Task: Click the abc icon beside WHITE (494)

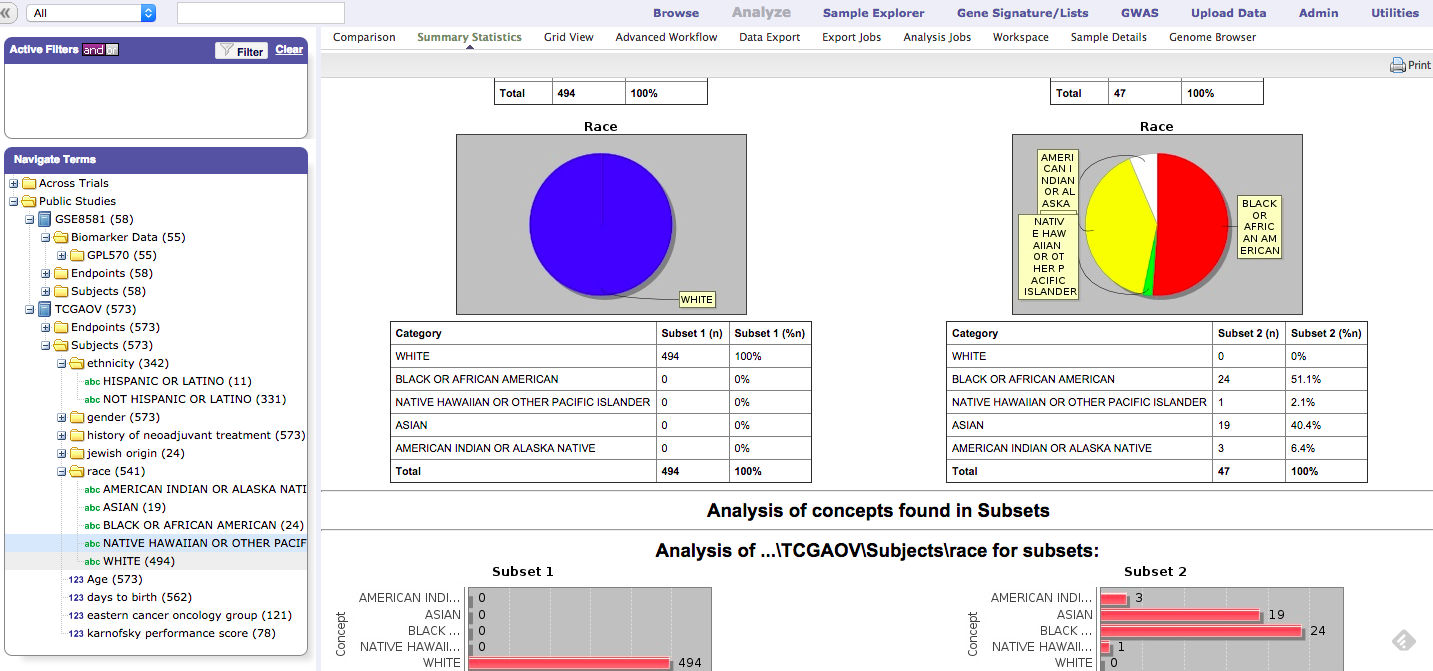Action: tap(92, 561)
